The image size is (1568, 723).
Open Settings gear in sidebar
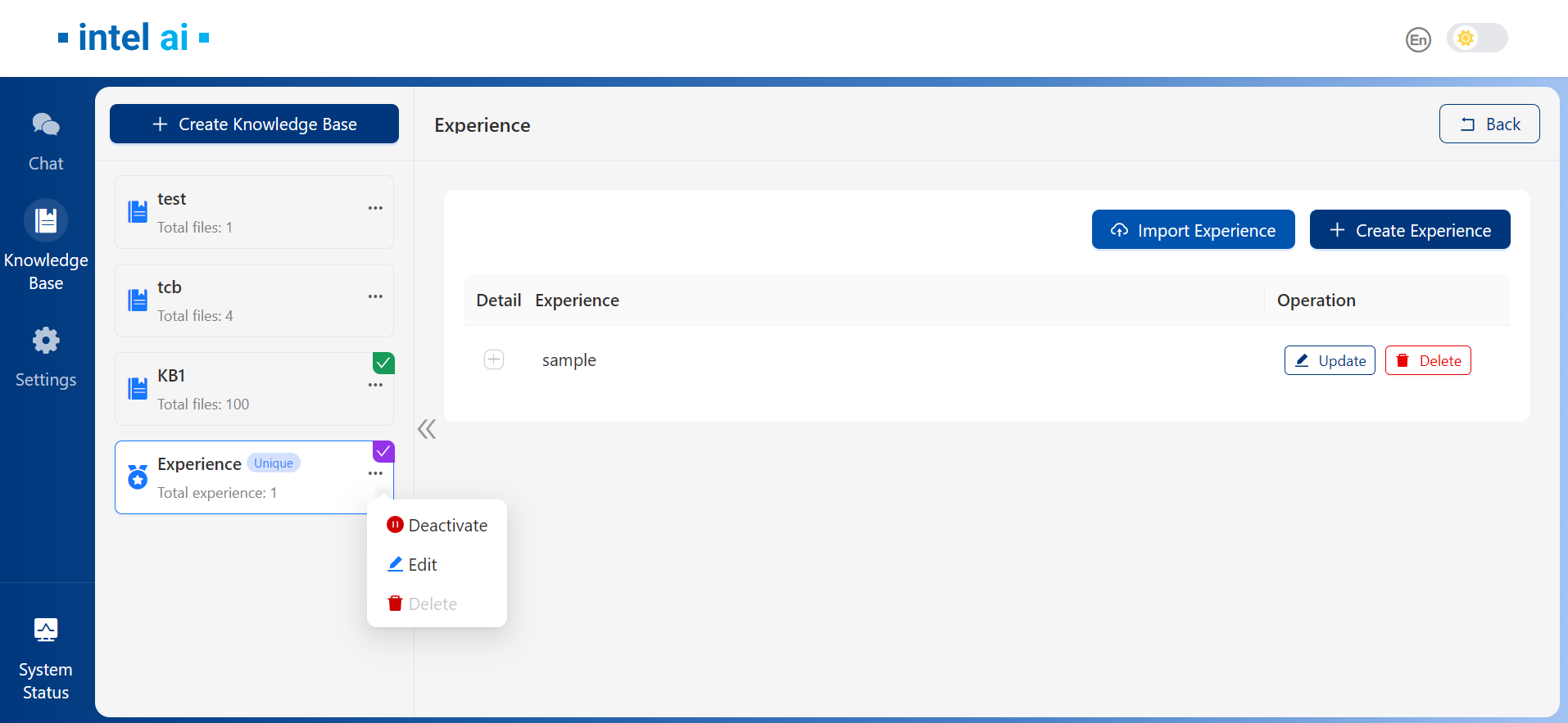pos(46,341)
